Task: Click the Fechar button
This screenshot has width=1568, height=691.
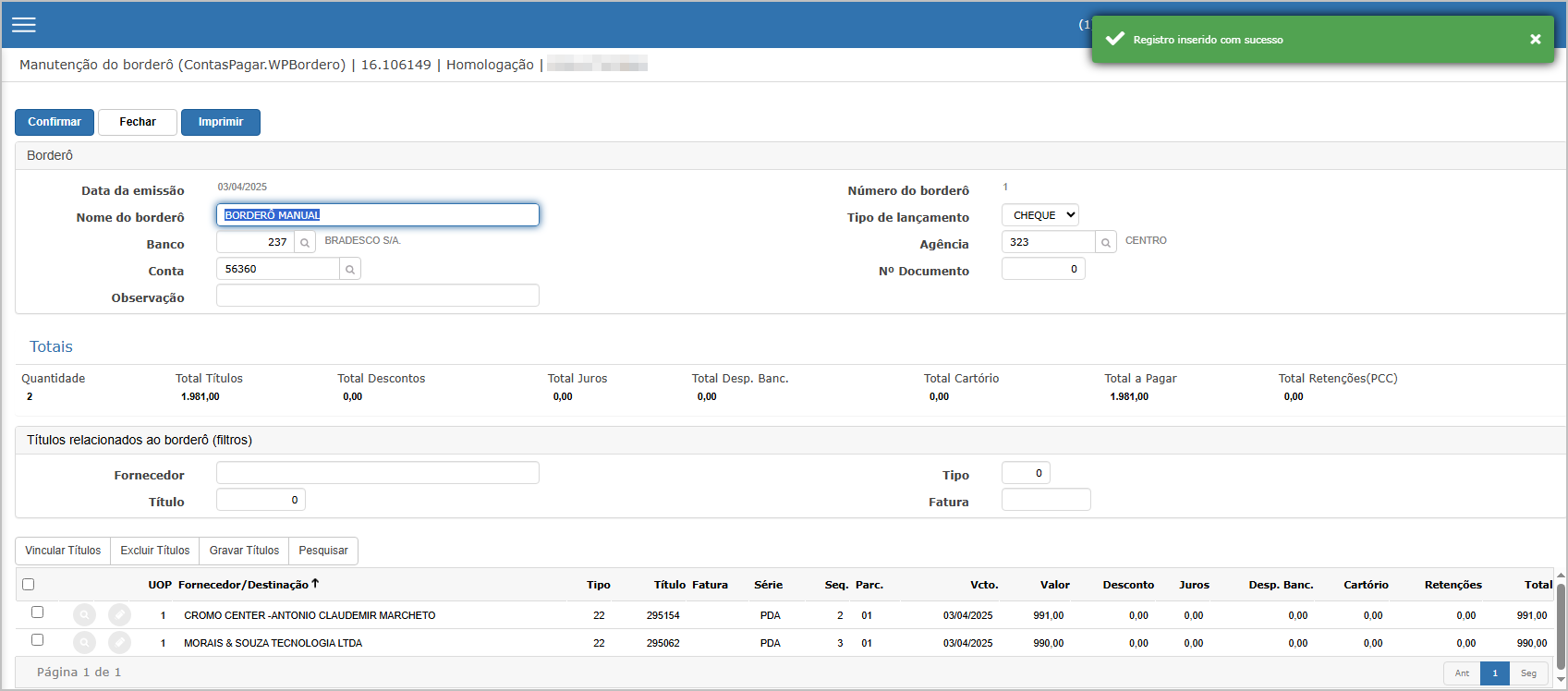Action: 138,122
